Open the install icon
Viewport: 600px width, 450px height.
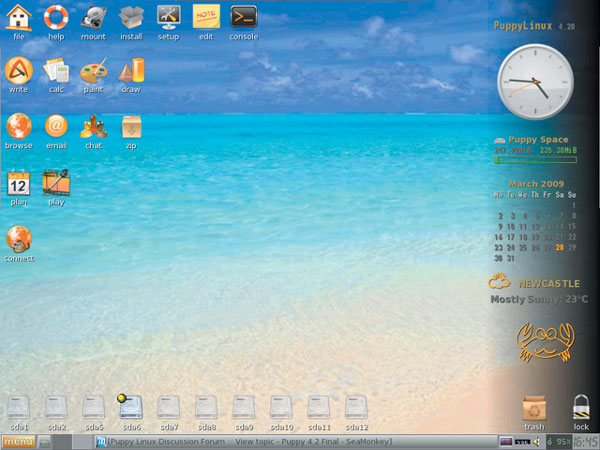pyautogui.click(x=131, y=18)
